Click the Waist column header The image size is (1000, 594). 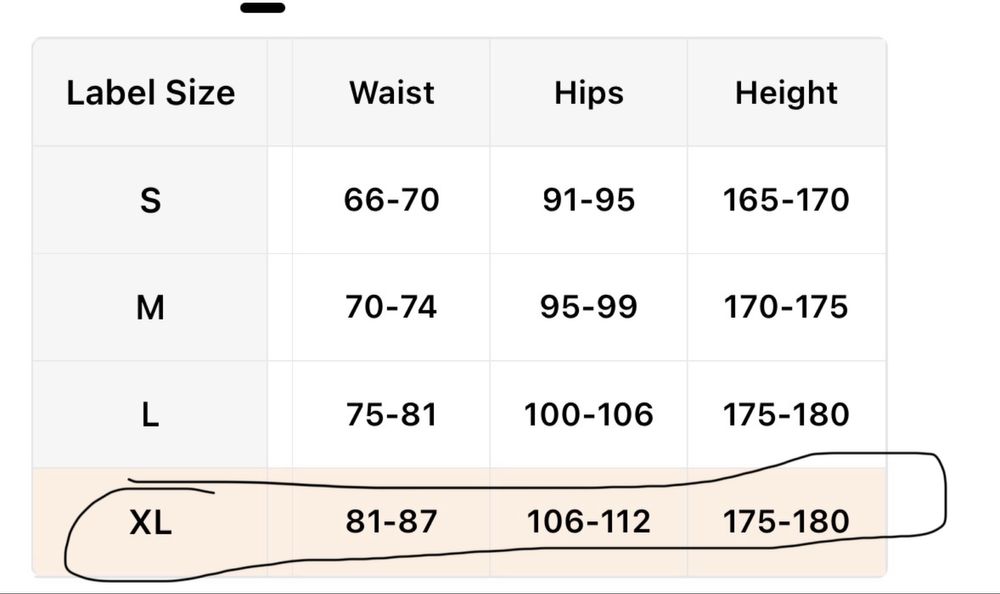click(x=391, y=93)
